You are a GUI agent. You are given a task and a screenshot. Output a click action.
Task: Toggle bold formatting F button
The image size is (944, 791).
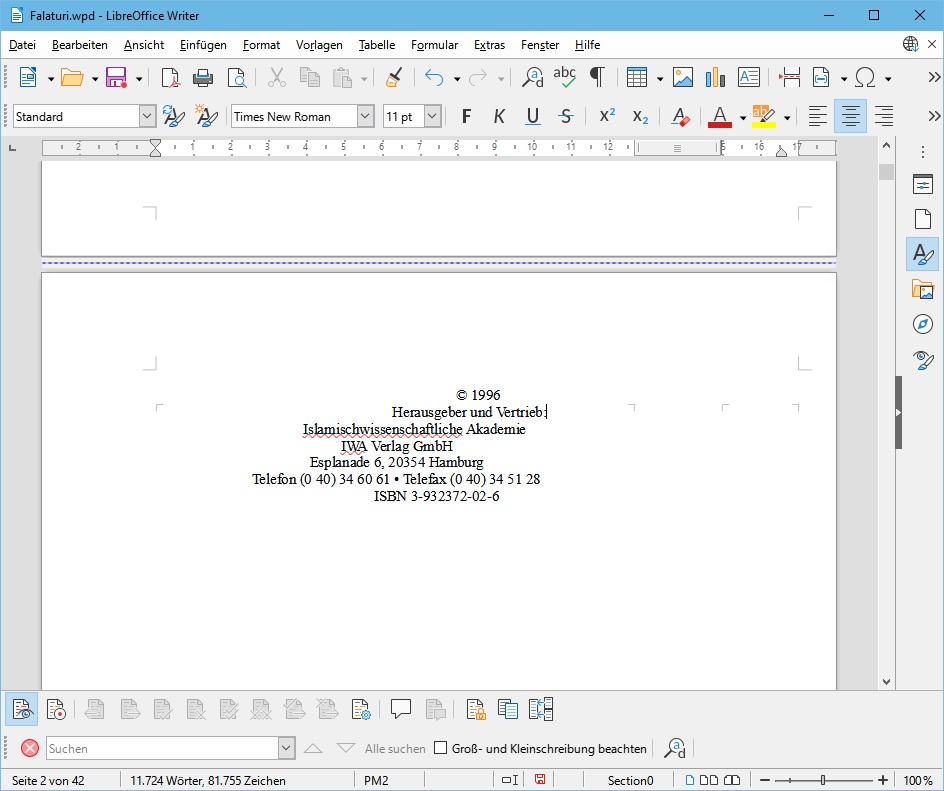pyautogui.click(x=466, y=117)
